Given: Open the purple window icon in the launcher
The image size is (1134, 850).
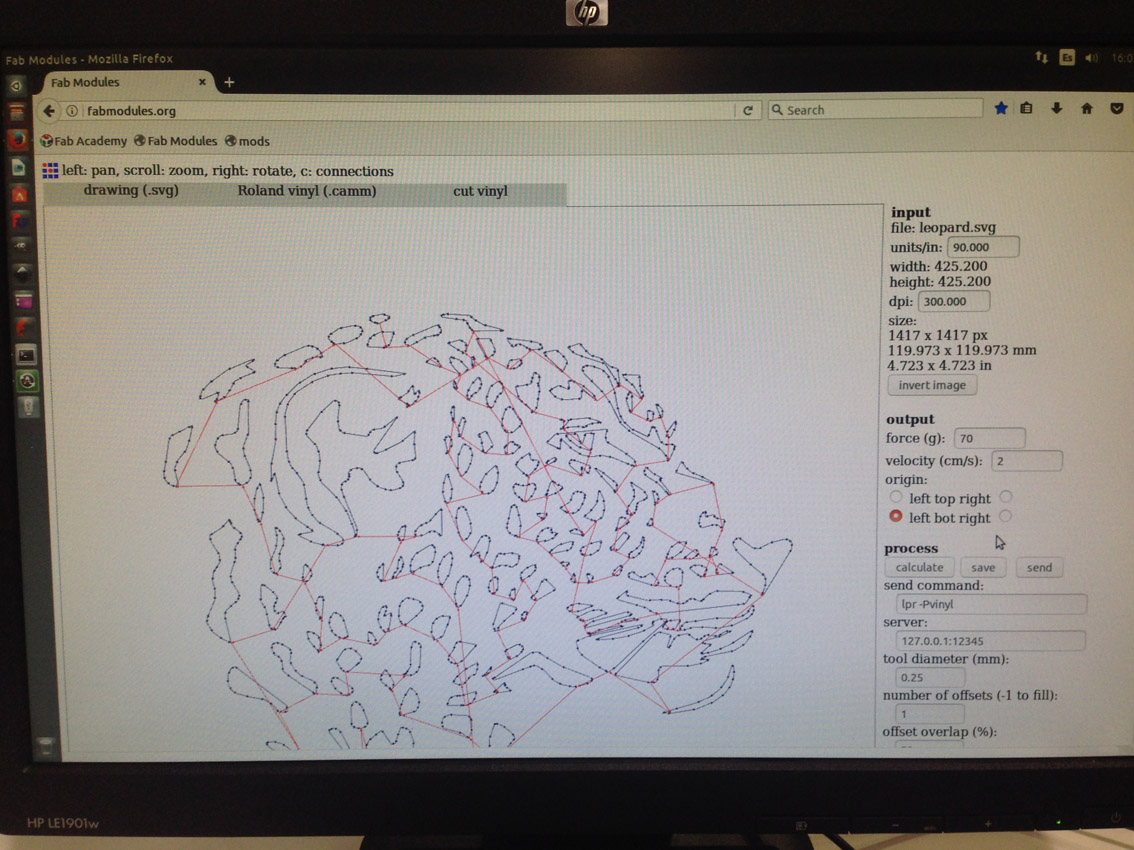Looking at the screenshot, I should tap(24, 300).
